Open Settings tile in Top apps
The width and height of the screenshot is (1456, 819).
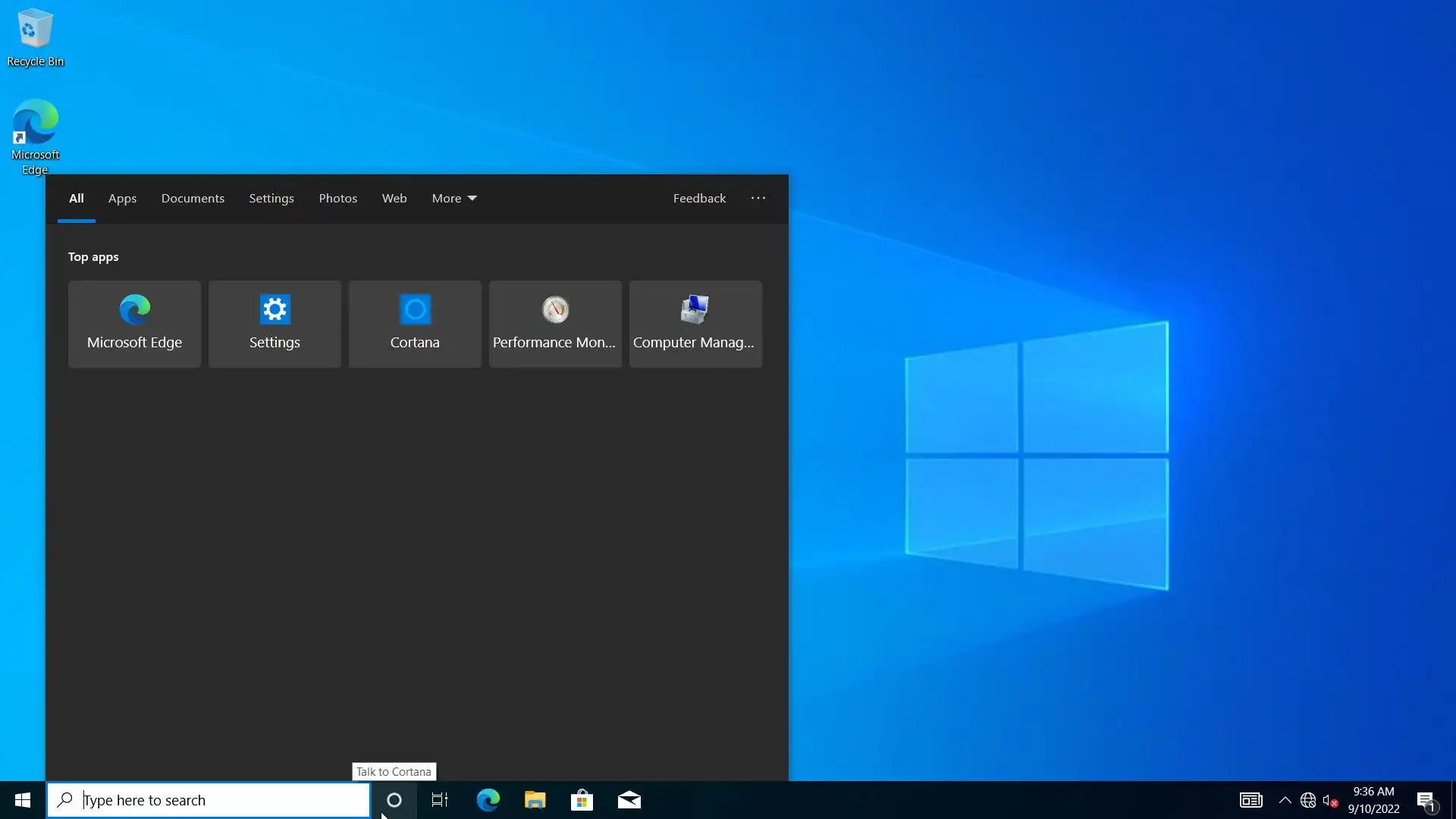pos(275,324)
